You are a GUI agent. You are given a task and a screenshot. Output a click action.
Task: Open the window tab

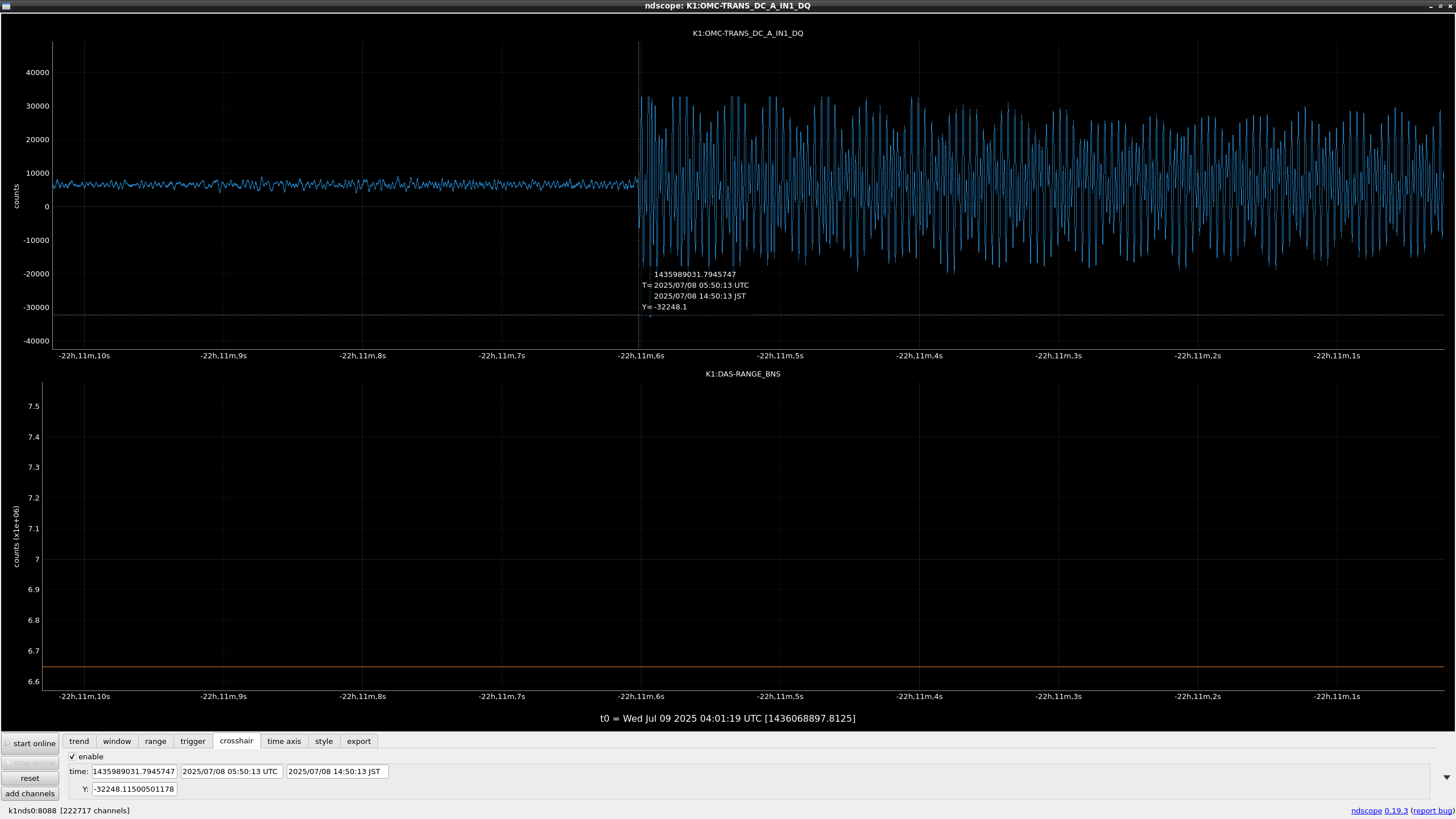pos(117,741)
